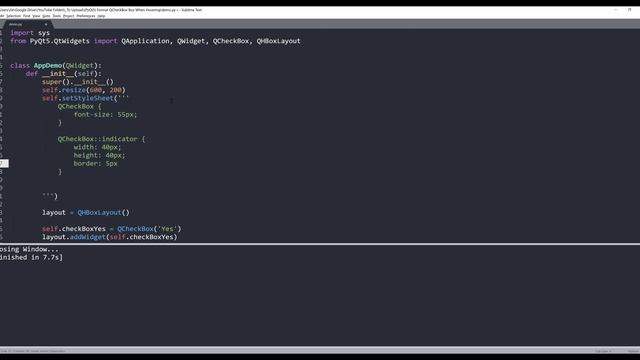Click the line and column status text

[x=33, y=351]
